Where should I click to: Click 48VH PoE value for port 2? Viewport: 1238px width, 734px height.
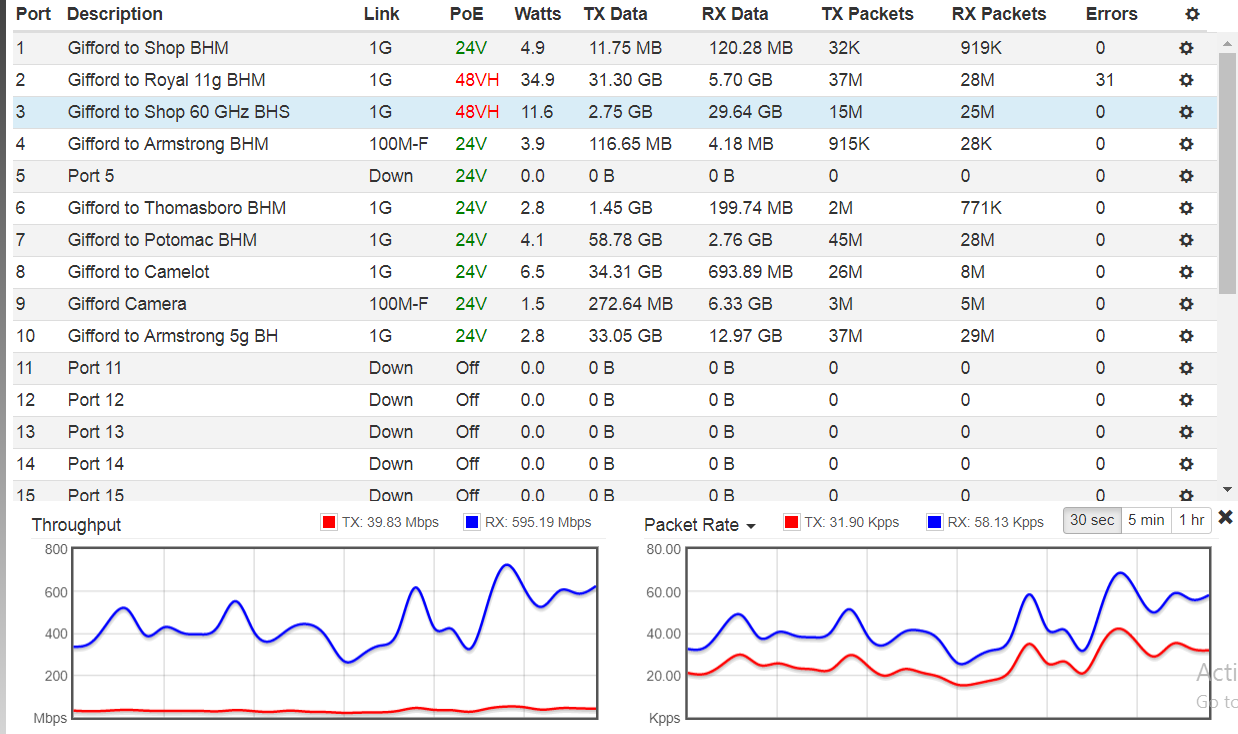tap(476, 80)
